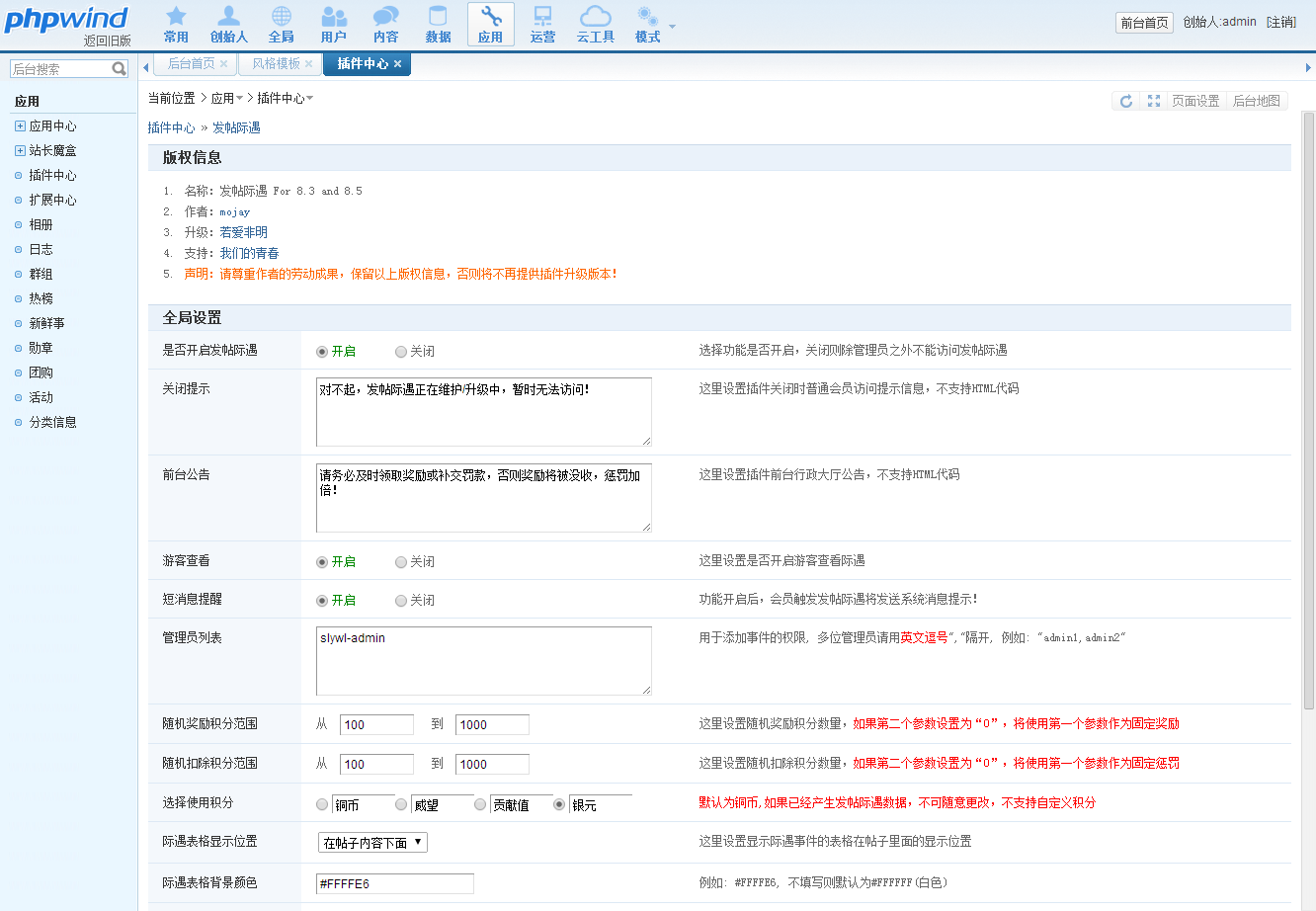
Task: Click the phpwind logo
Action: (65, 18)
